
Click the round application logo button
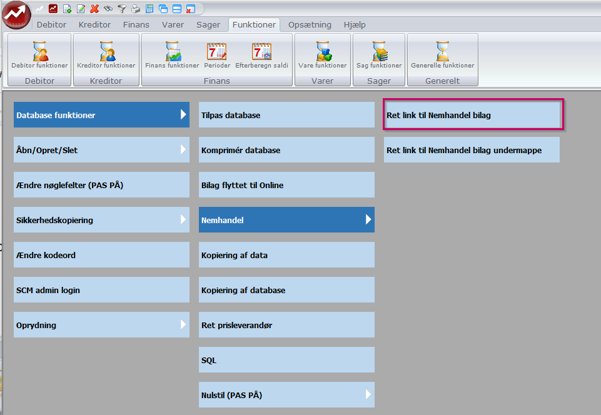(16, 17)
